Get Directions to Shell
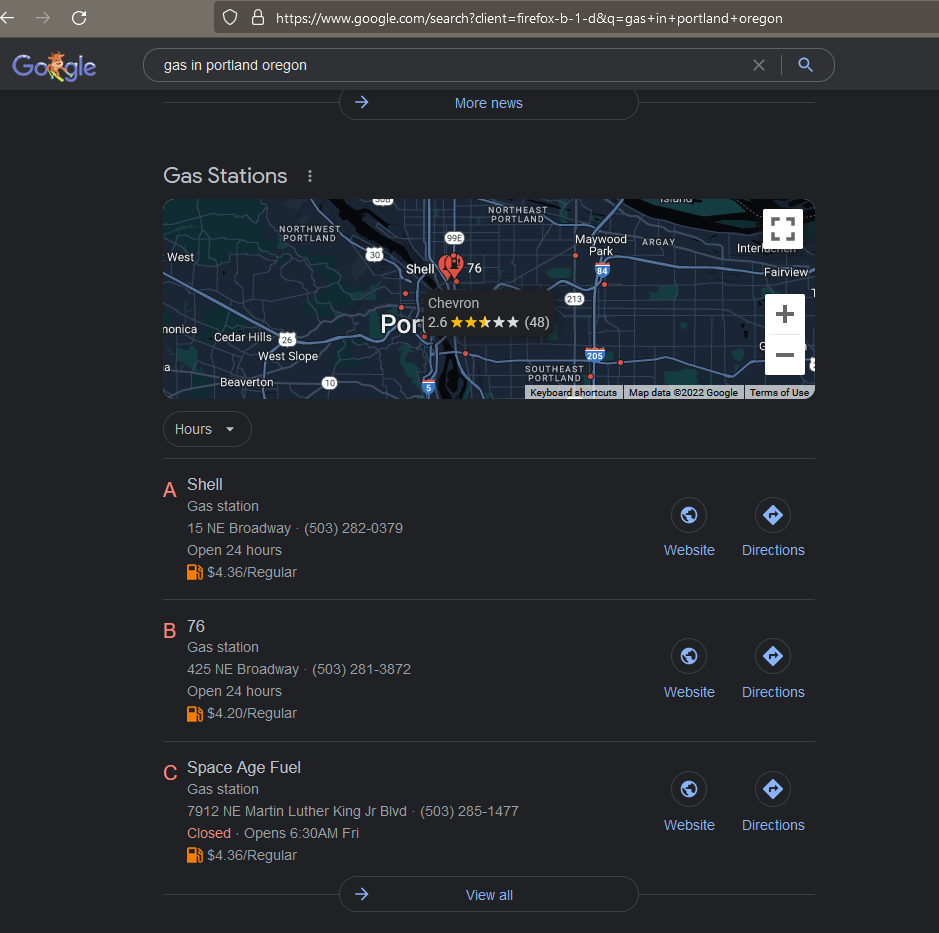This screenshot has width=939, height=933. (773, 515)
